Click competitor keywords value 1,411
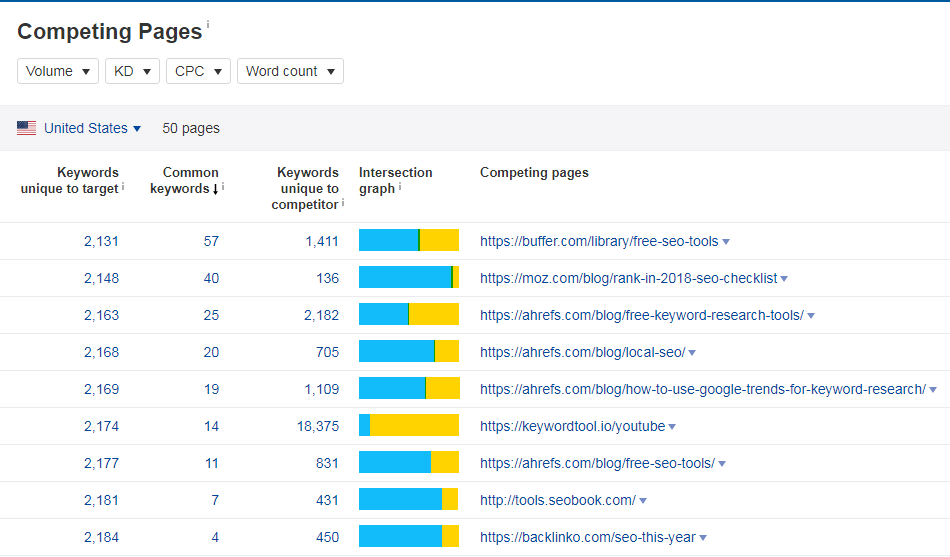This screenshot has height=557, width=950. (322, 241)
